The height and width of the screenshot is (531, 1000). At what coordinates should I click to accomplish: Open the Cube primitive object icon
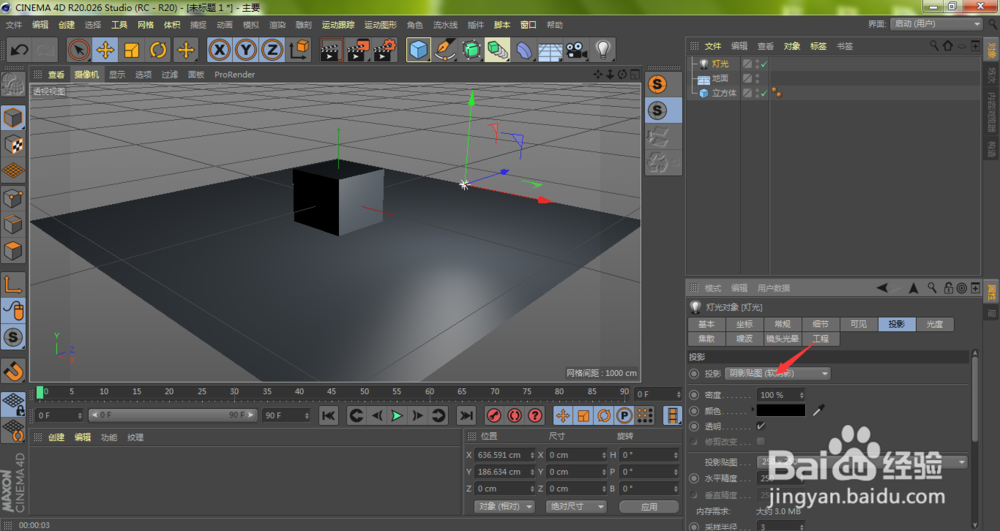pyautogui.click(x=418, y=49)
